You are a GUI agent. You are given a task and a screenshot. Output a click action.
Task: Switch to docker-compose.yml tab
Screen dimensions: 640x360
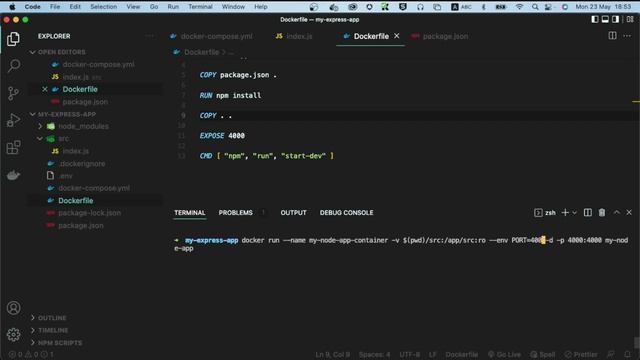[211, 36]
